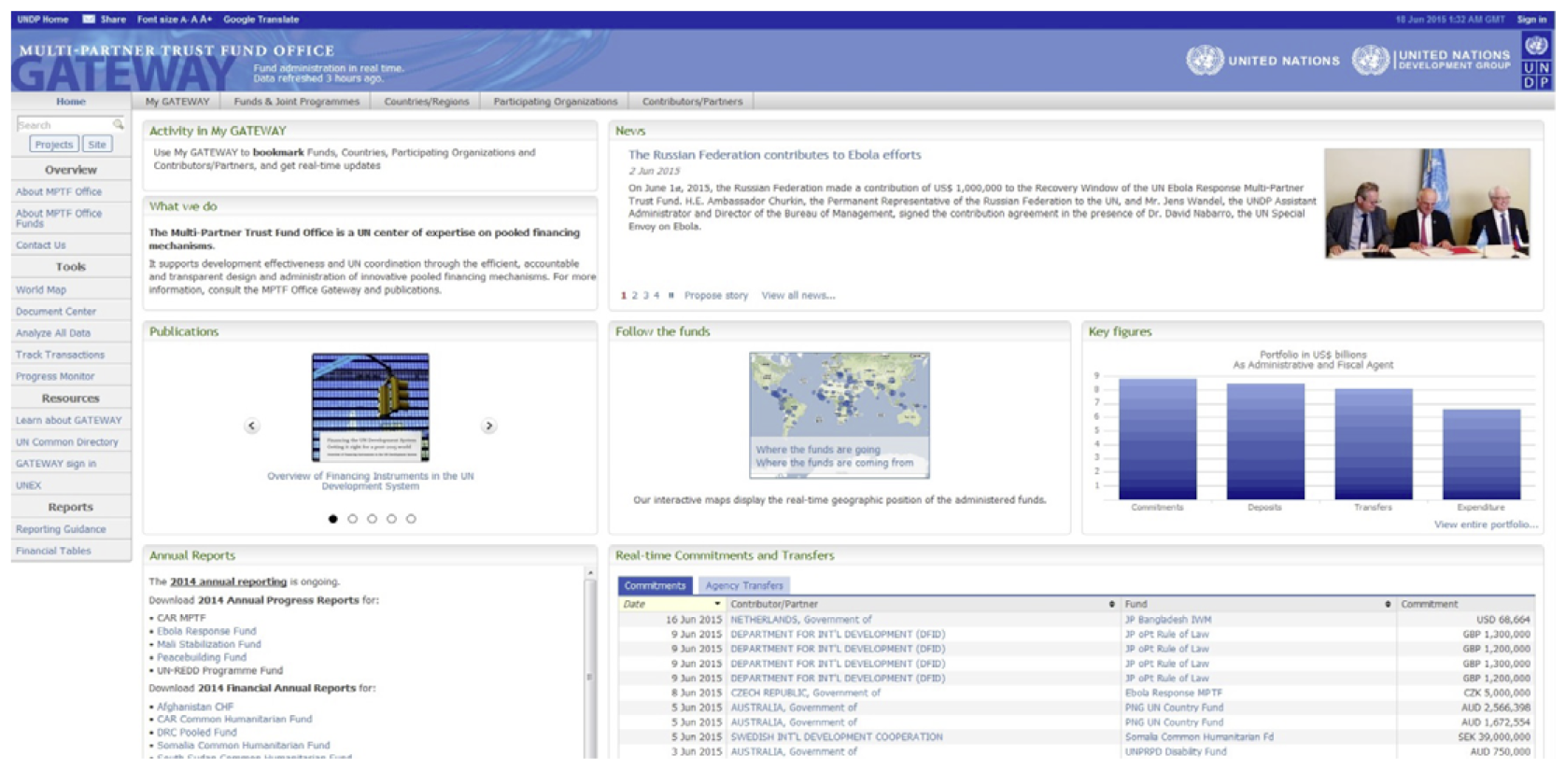1566x784 pixels.
Task: Click Propose story link
Action: pyautogui.click(x=716, y=295)
